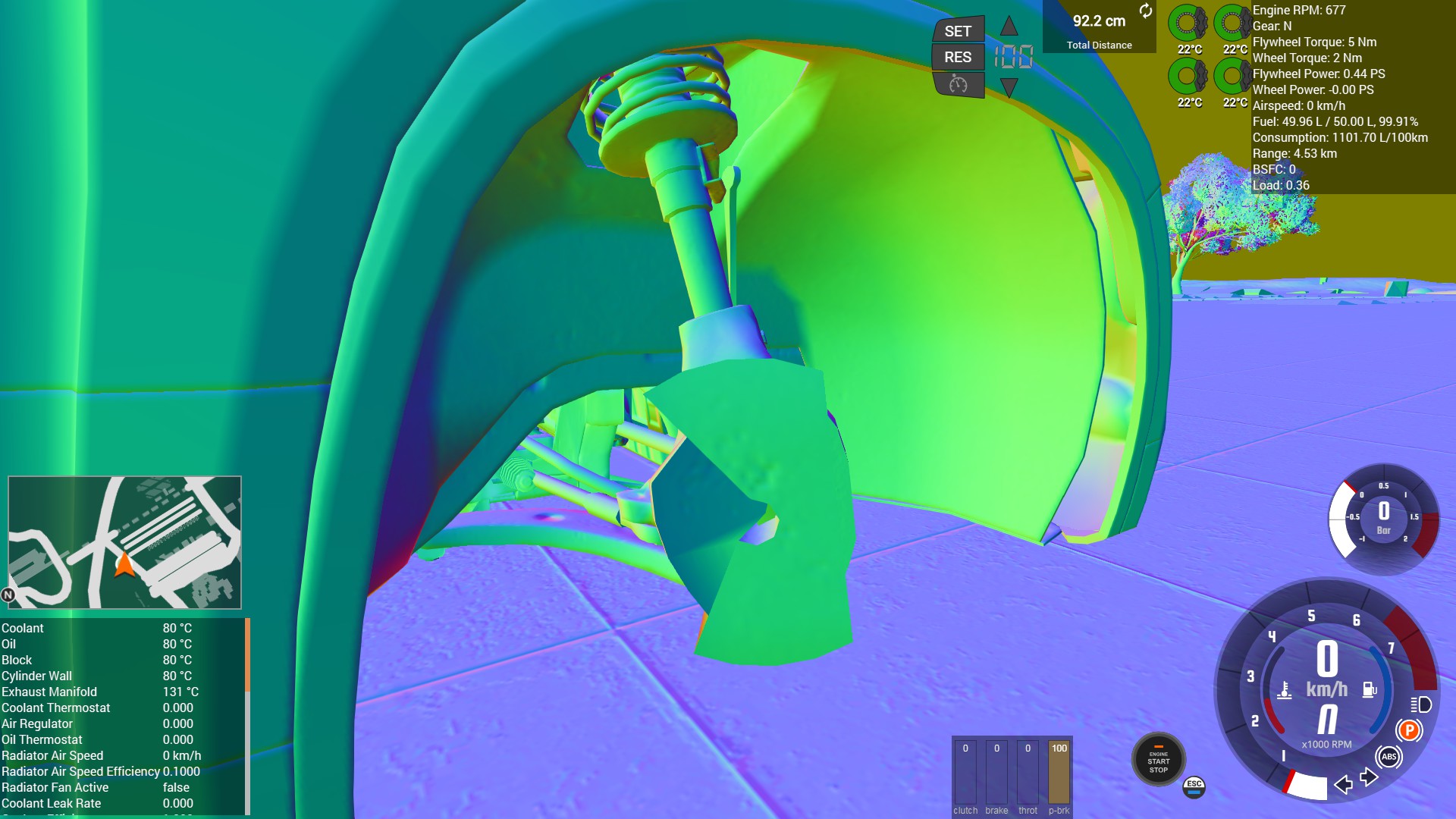Click the fuel pump gauge icon

coord(1370,689)
